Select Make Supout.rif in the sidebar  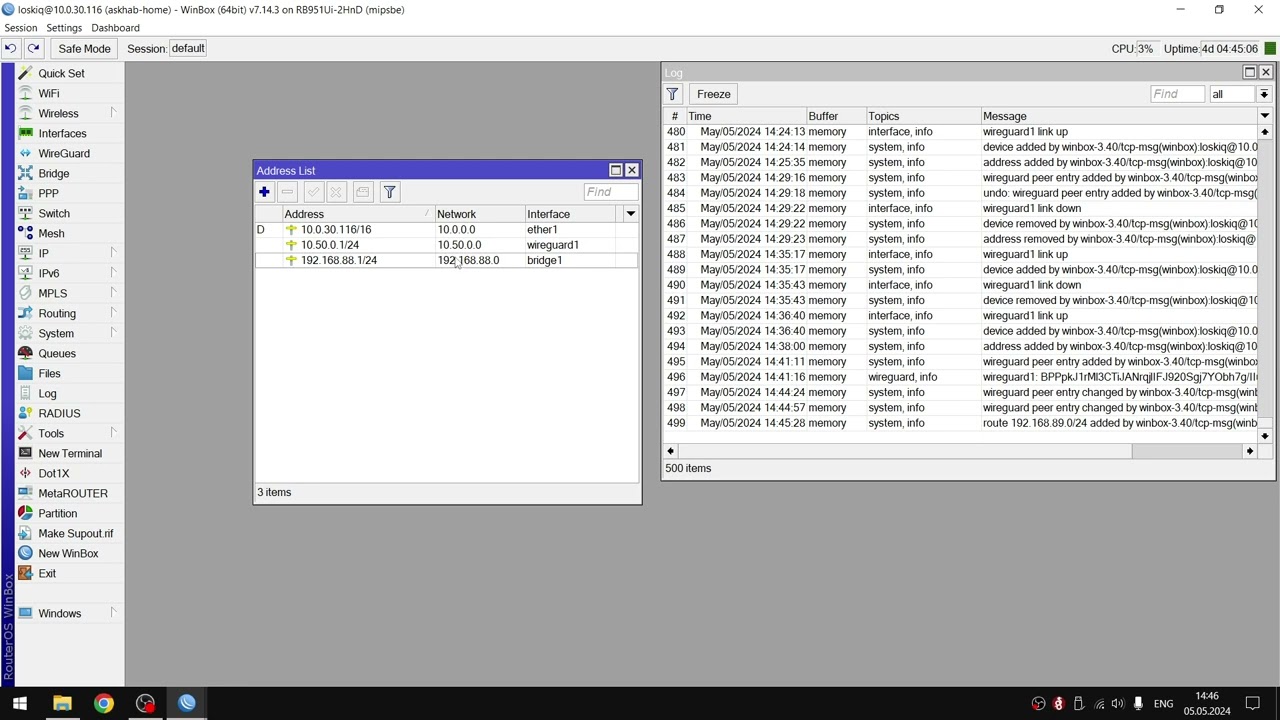click(76, 533)
